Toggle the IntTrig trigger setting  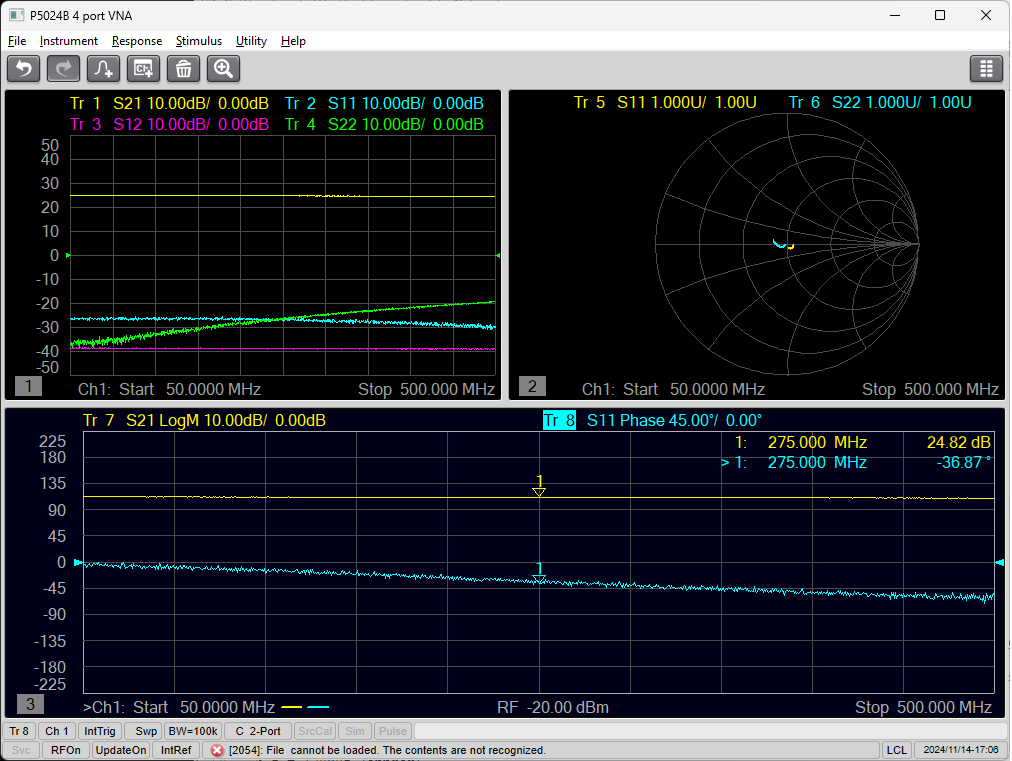(100, 731)
